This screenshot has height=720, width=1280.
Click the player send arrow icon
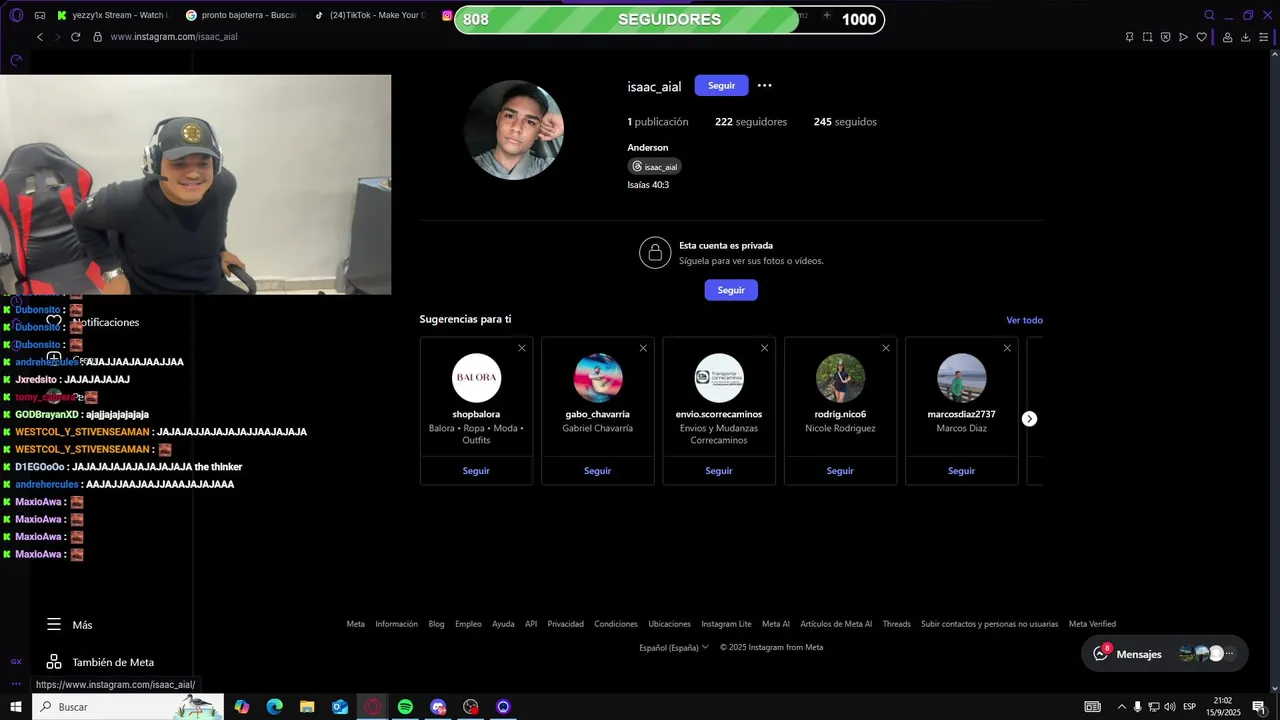(1183, 37)
